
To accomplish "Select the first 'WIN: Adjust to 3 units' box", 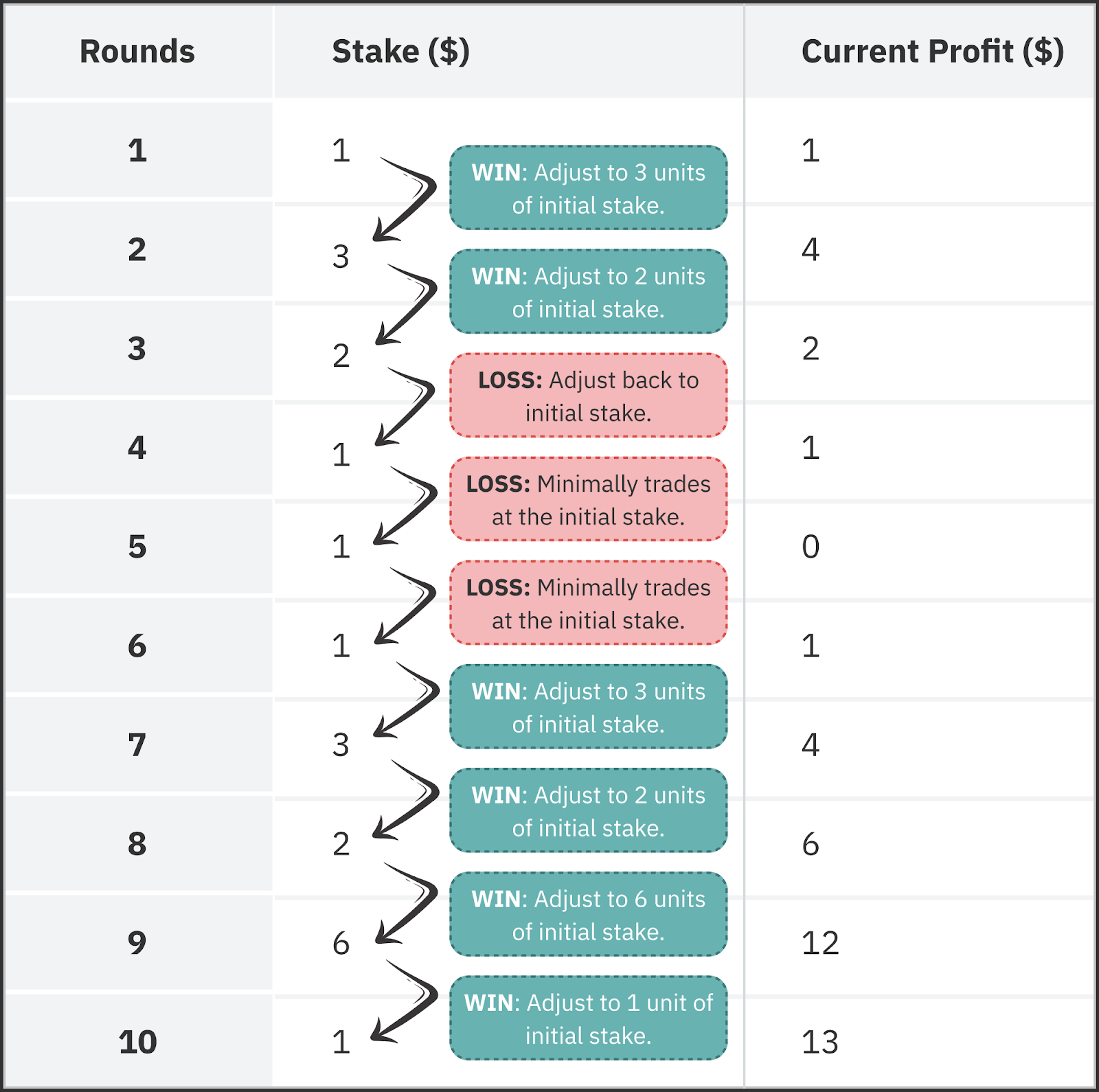I will 589,187.
